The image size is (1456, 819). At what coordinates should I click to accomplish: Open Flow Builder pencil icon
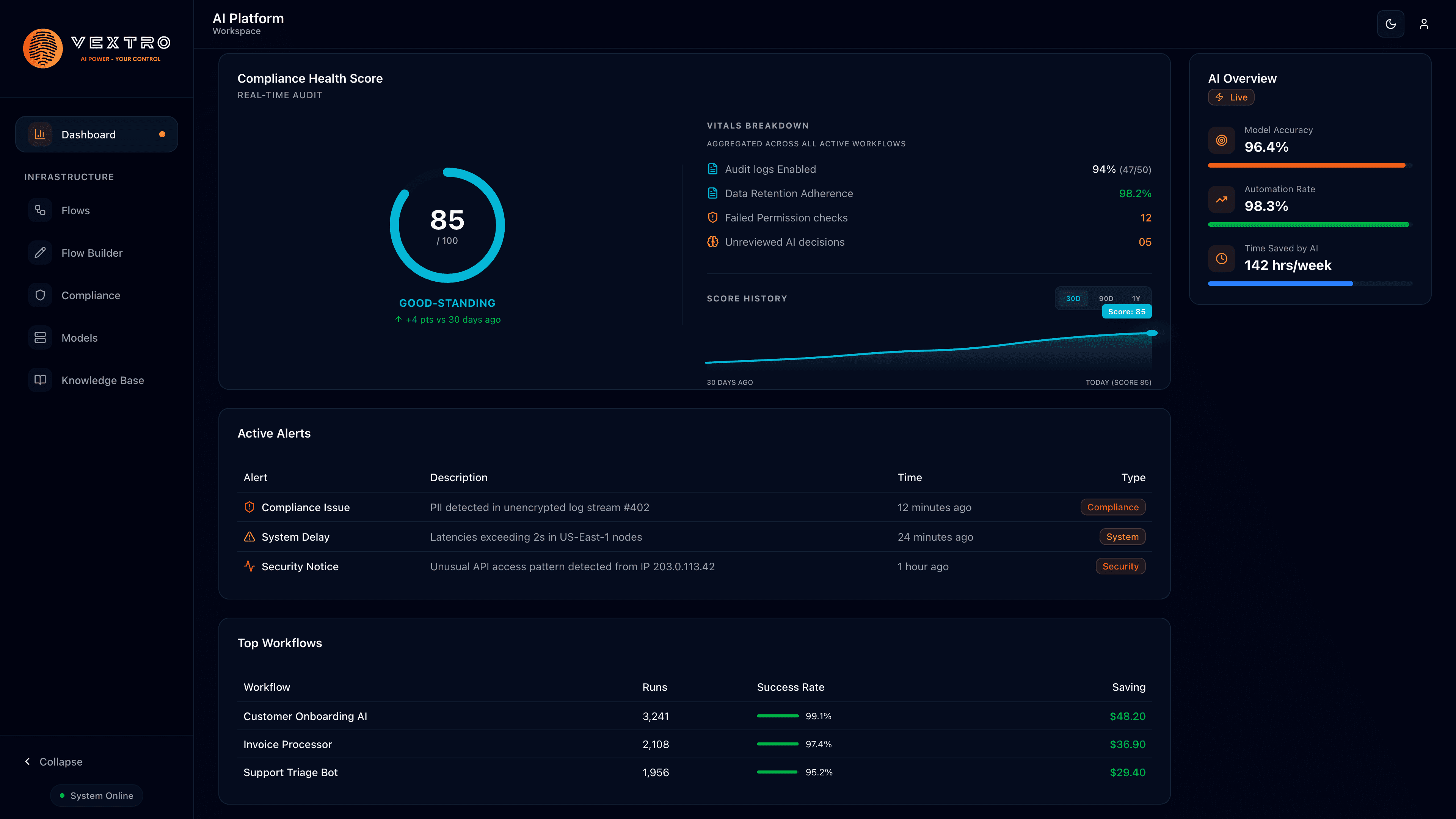(40, 253)
